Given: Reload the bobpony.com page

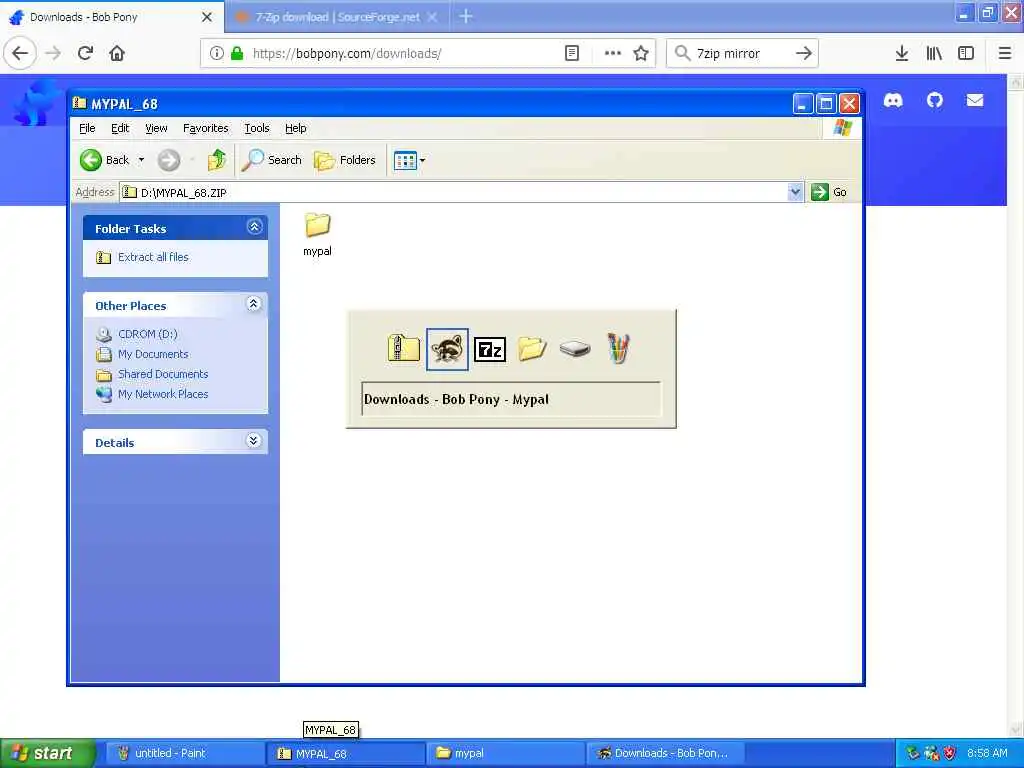Looking at the screenshot, I should 86,53.
